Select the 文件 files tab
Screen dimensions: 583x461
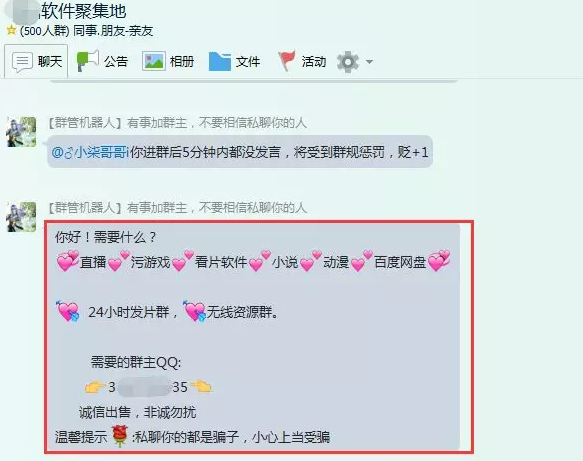click(234, 61)
